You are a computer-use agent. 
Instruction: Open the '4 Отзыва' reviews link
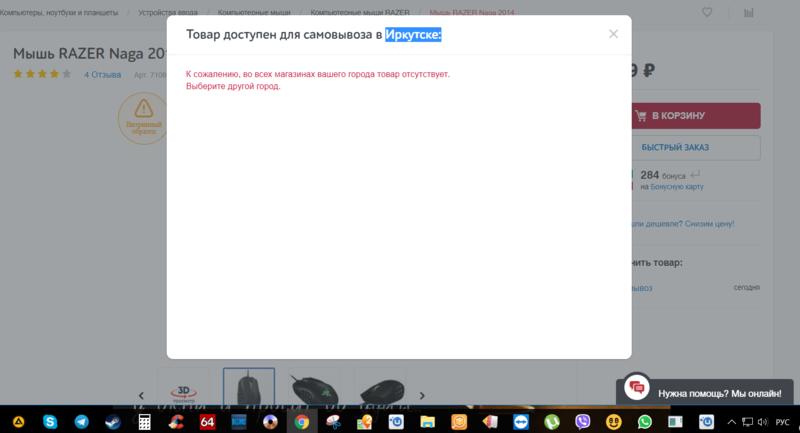pyautogui.click(x=103, y=74)
